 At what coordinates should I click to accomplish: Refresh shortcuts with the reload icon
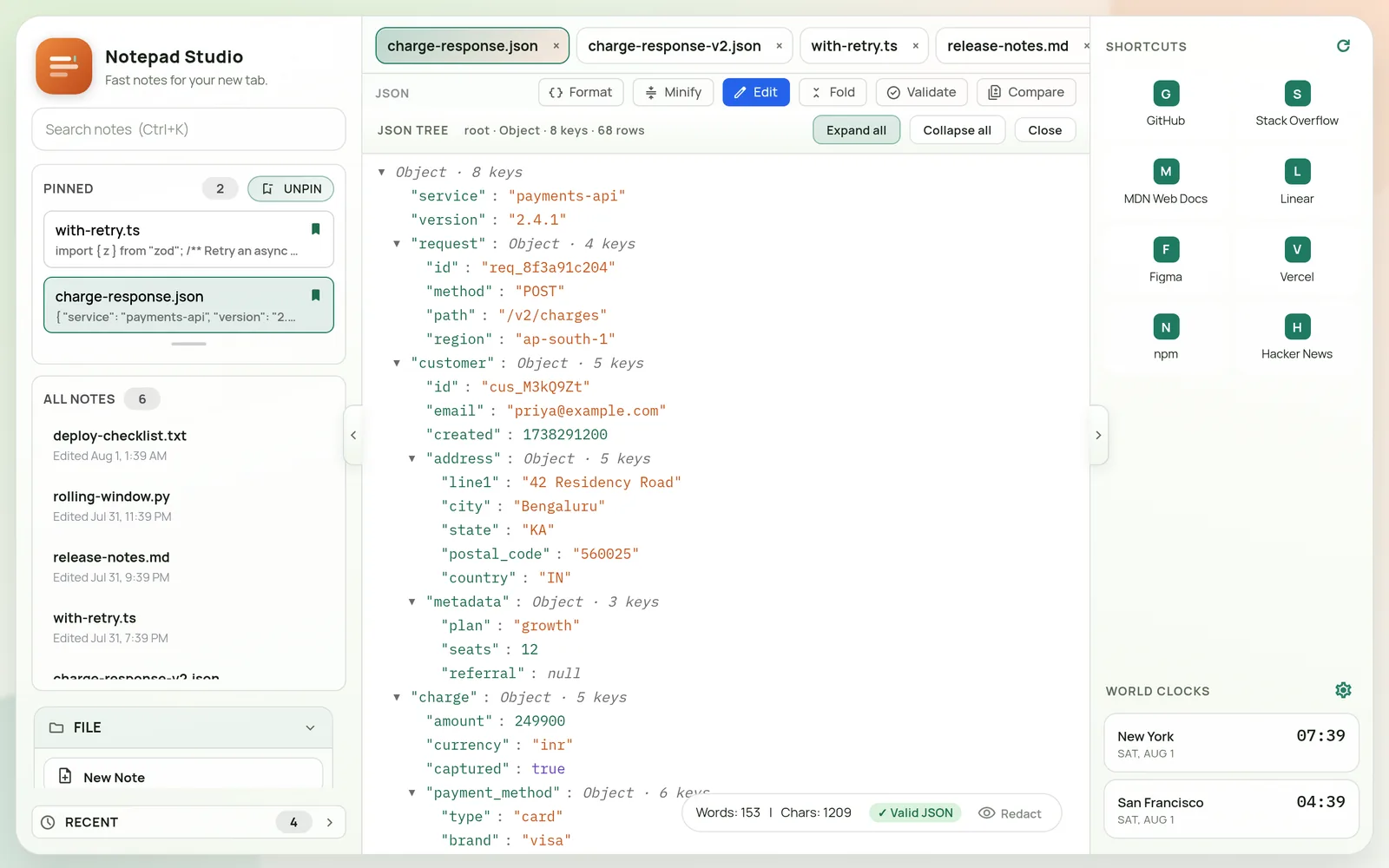click(x=1343, y=46)
